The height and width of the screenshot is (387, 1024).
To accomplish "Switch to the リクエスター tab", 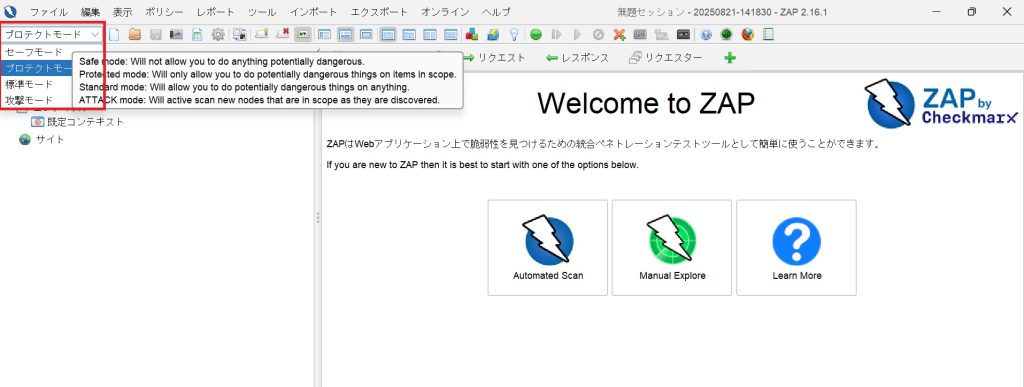I will [665, 58].
